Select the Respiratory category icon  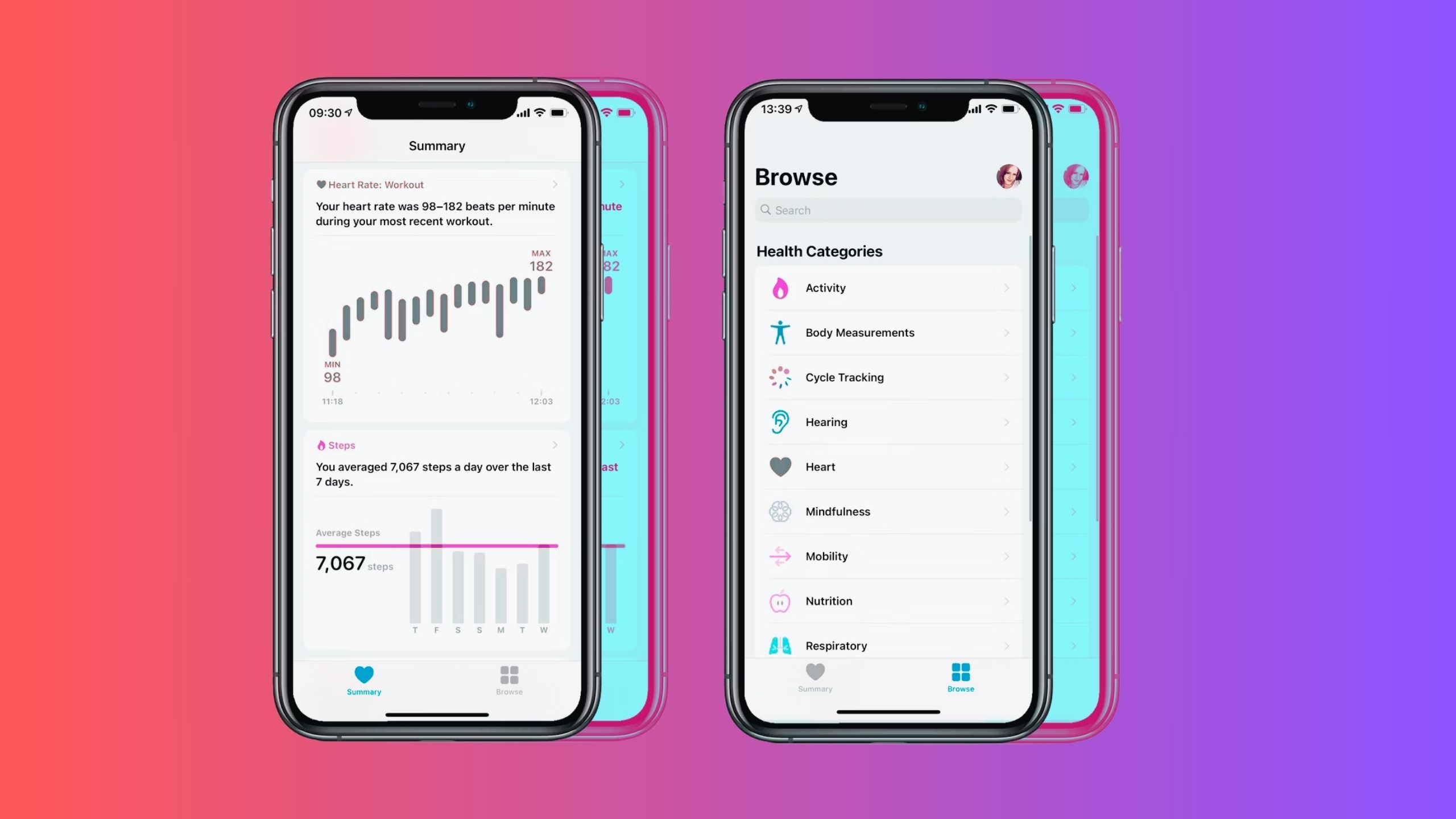782,644
